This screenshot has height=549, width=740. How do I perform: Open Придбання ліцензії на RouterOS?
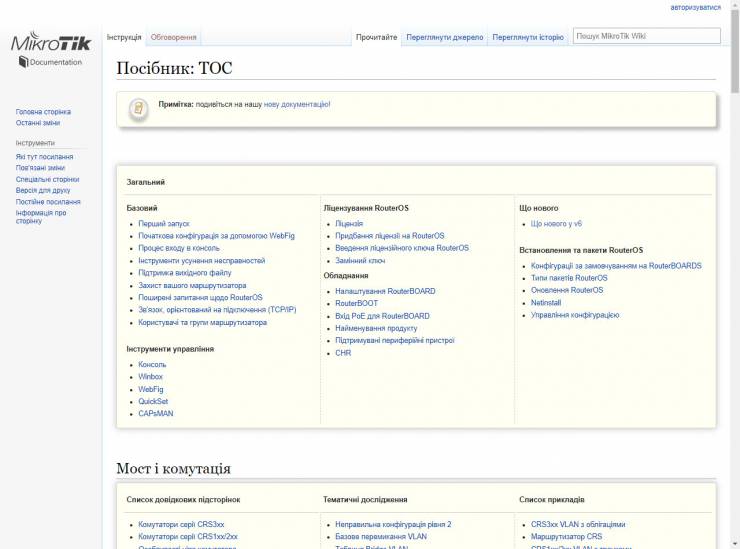(389, 236)
